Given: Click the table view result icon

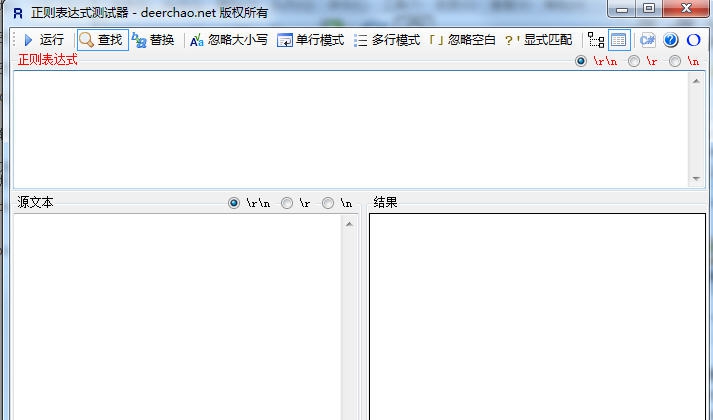Looking at the screenshot, I should pyautogui.click(x=619, y=40).
